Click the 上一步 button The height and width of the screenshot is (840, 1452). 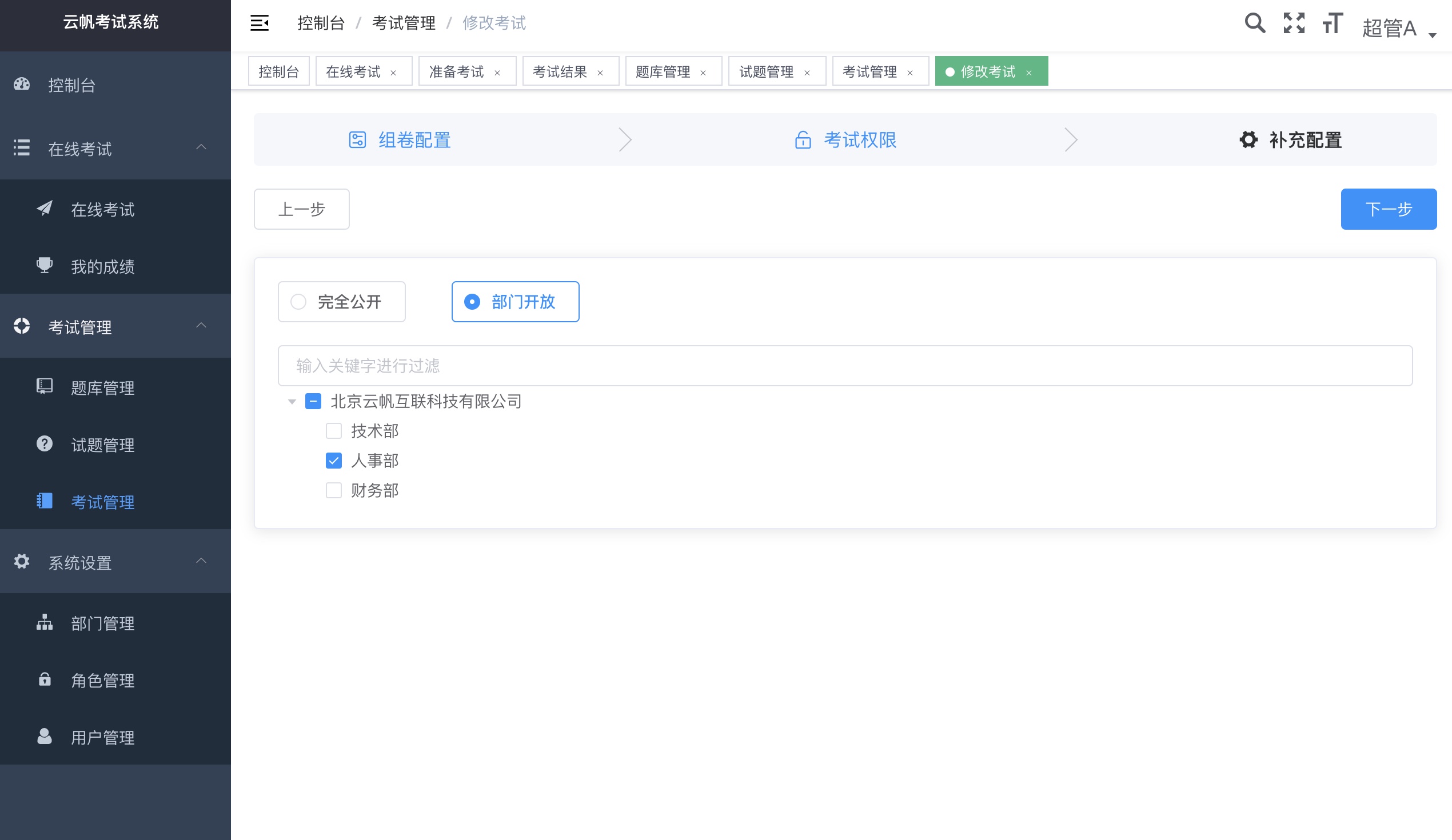pyautogui.click(x=301, y=209)
